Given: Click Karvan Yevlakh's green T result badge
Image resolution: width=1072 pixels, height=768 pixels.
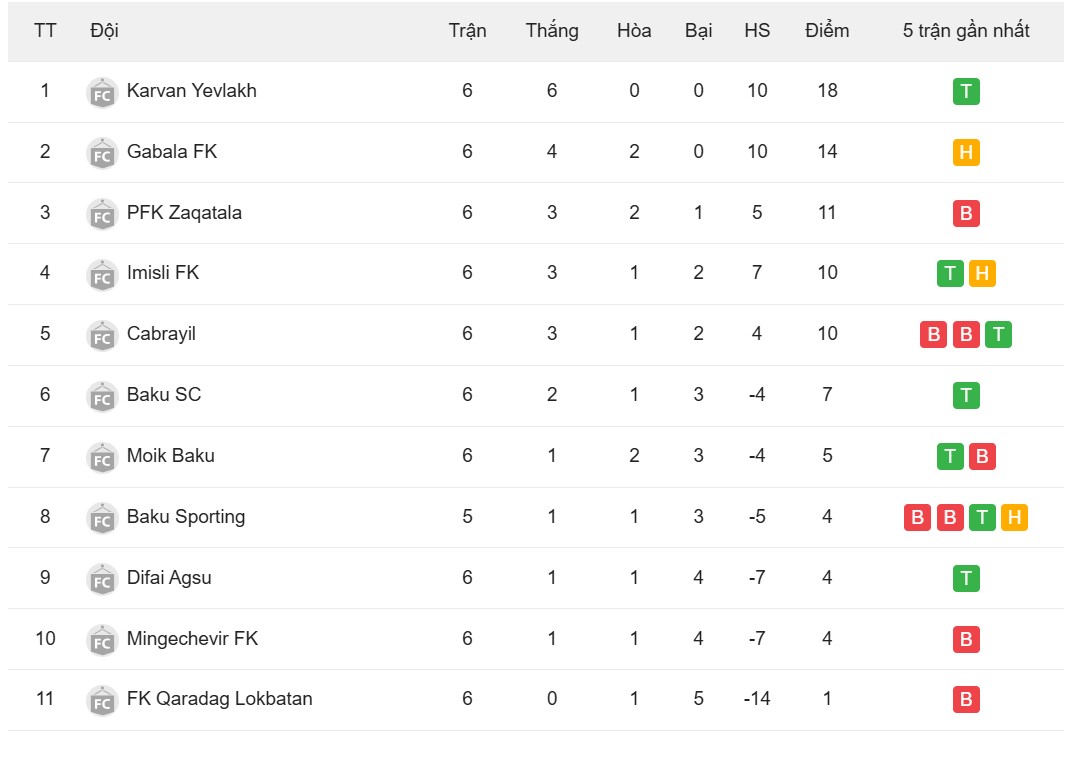Looking at the screenshot, I should [x=966, y=92].
